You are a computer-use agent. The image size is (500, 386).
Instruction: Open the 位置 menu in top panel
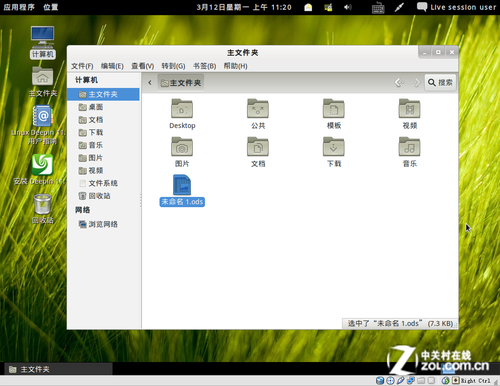[x=50, y=7]
